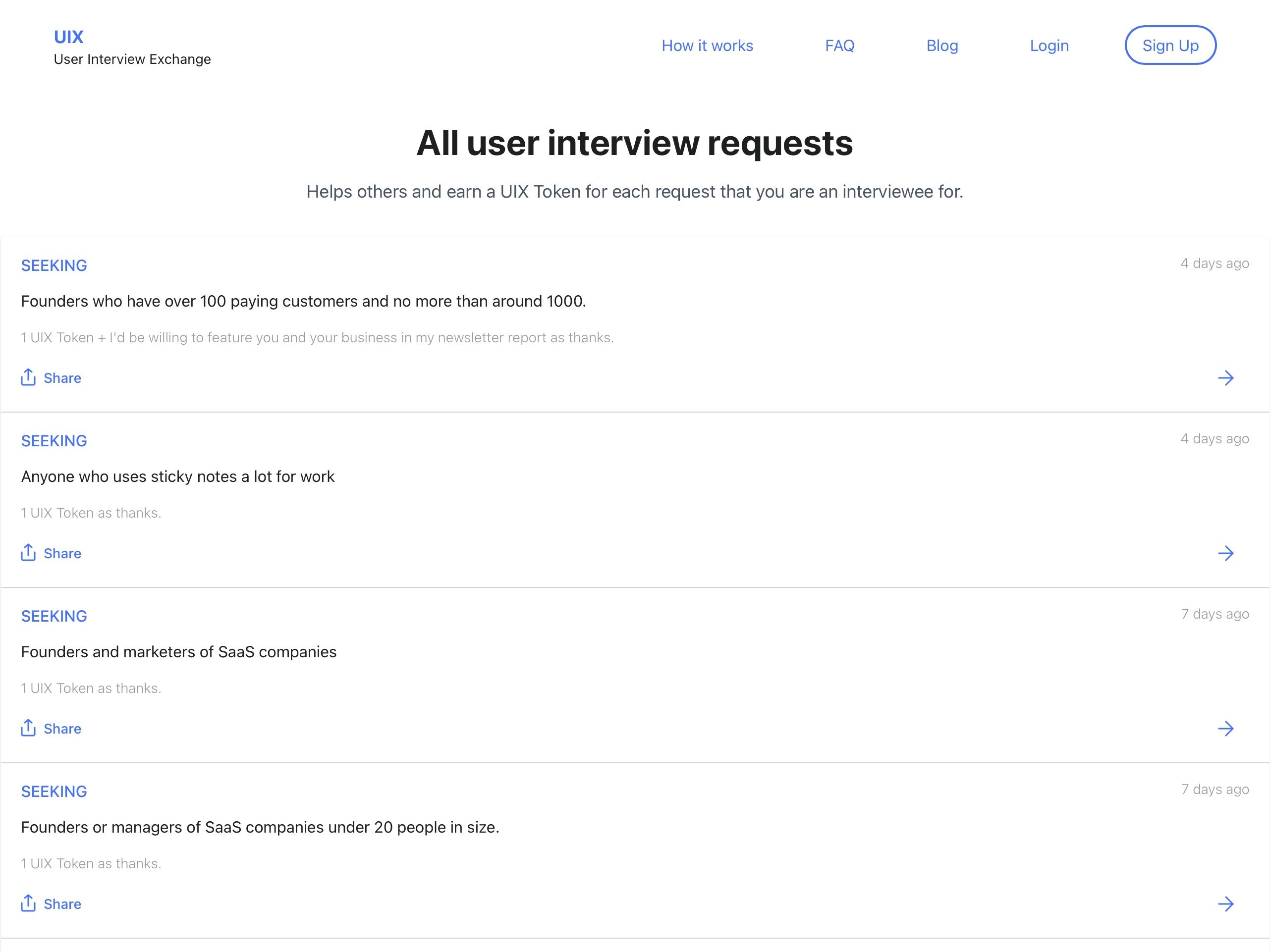Click Share text on under 20 people request
The image size is (1270, 952).
click(62, 904)
